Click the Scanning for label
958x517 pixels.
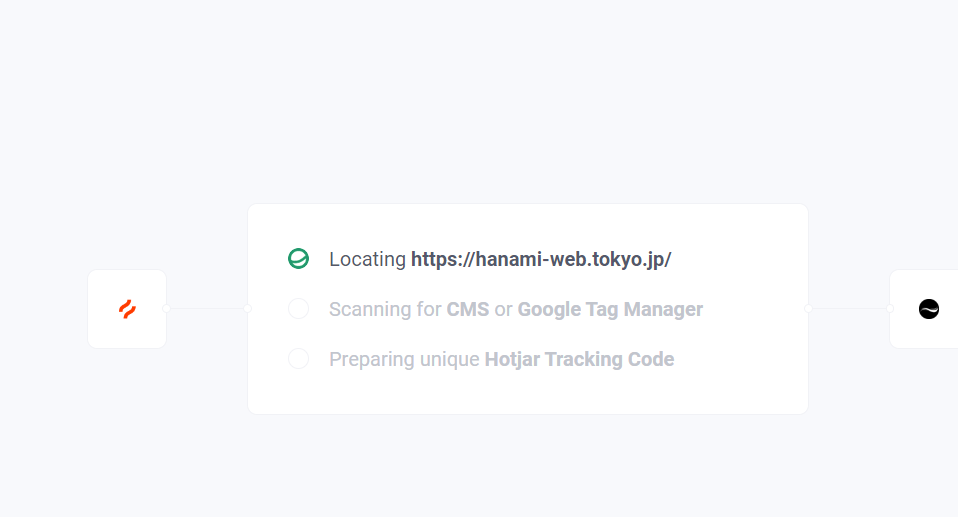pyautogui.click(x=385, y=309)
